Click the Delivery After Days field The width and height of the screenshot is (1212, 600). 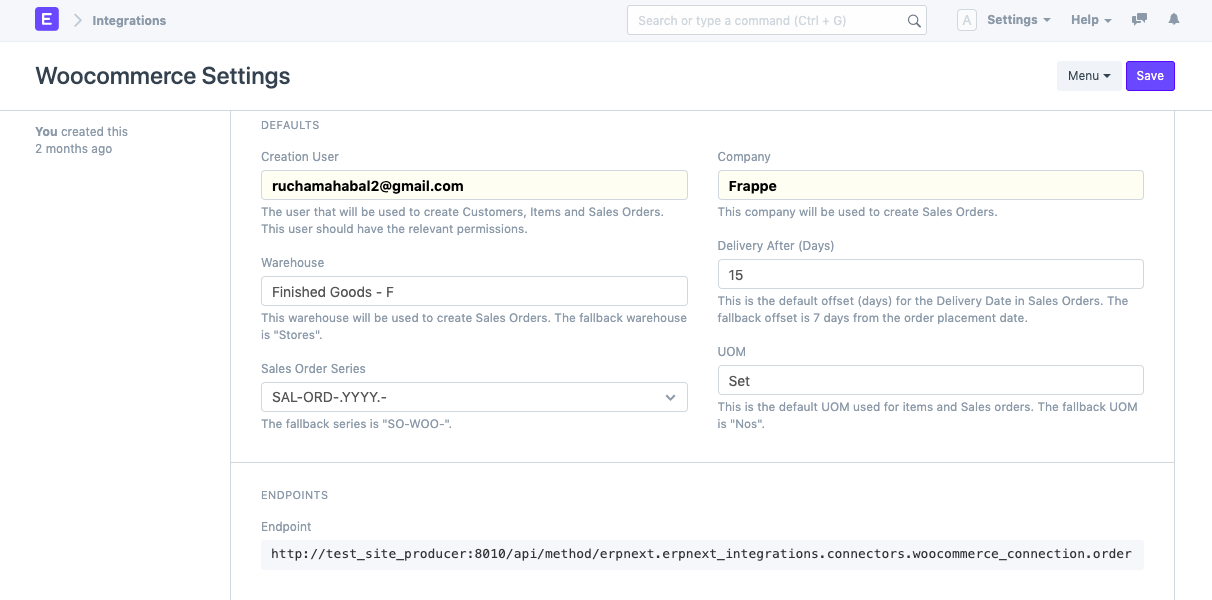point(930,274)
